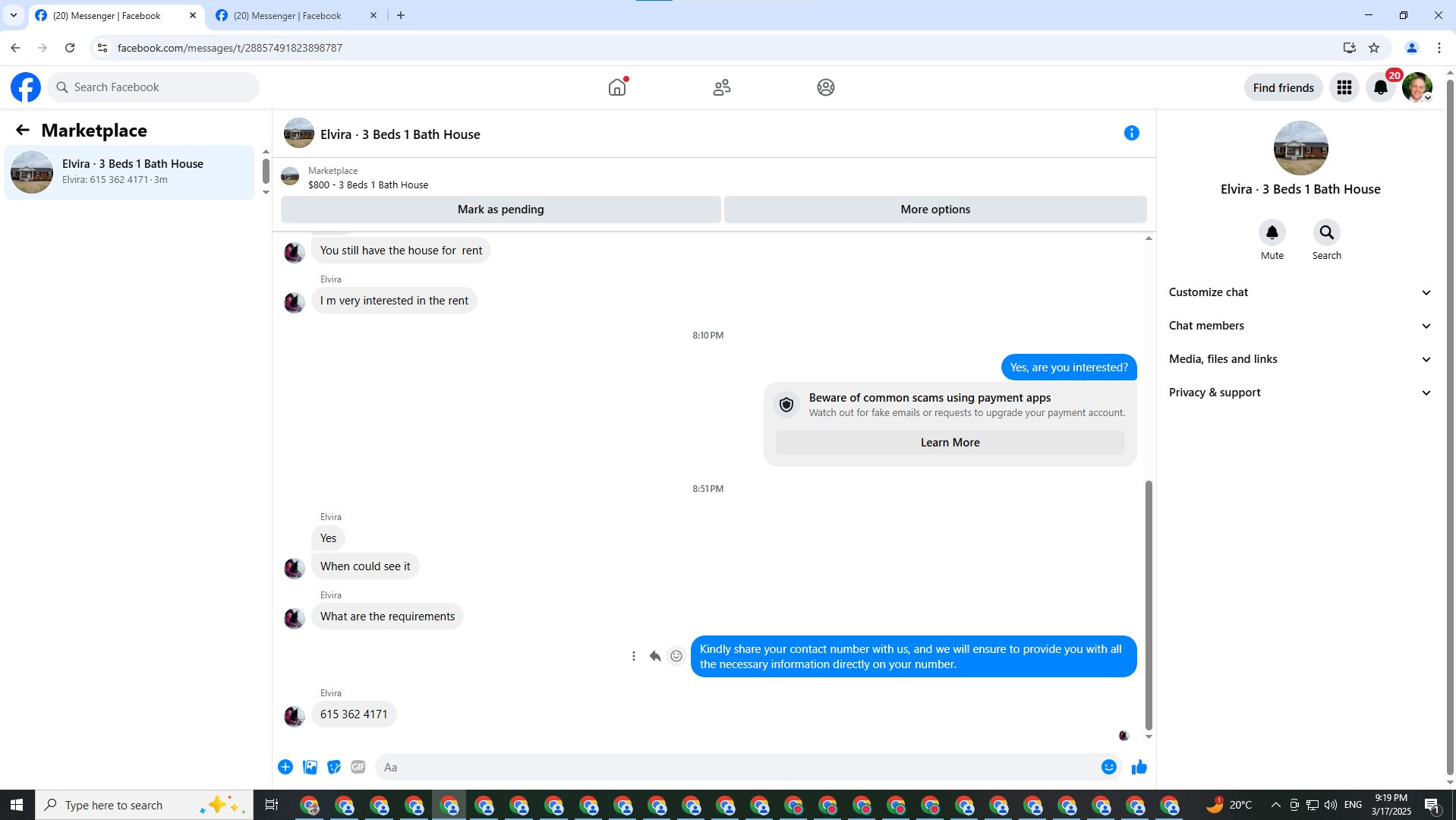Open the Friends icon in top navigation
This screenshot has width=1456, height=820.
pos(722,87)
